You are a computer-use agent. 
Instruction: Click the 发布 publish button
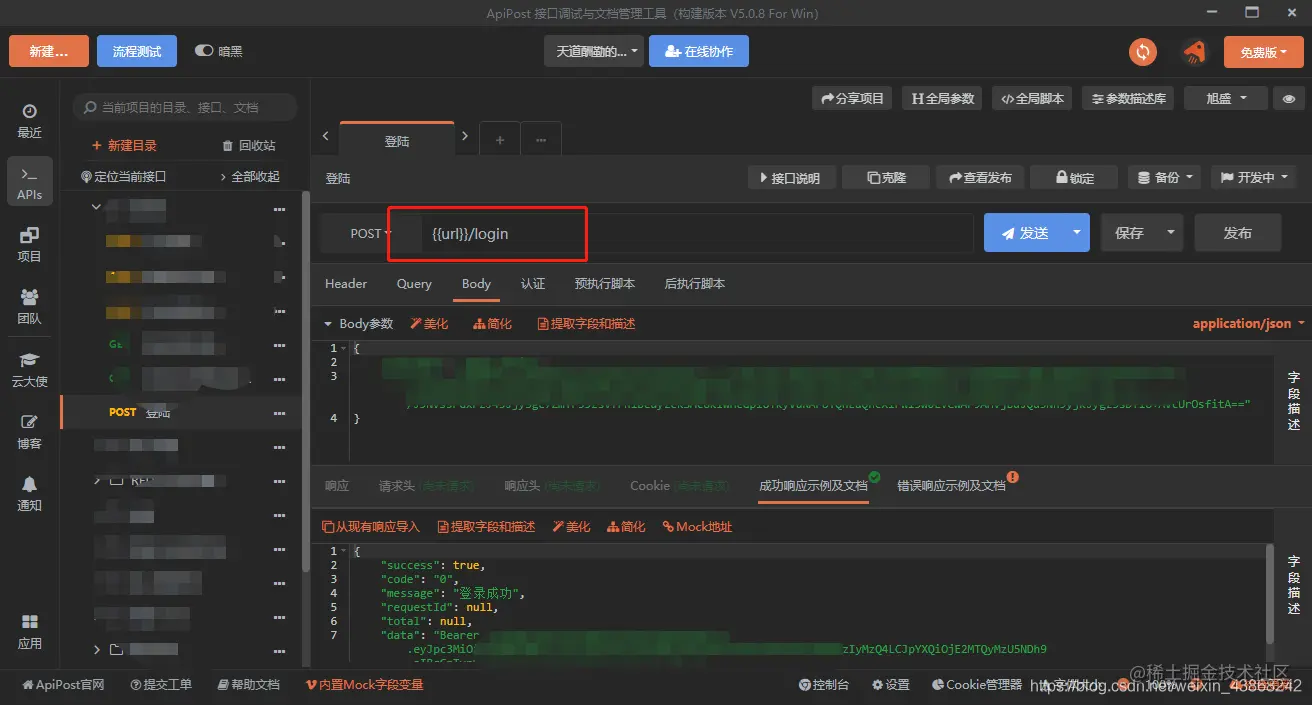click(x=1238, y=233)
